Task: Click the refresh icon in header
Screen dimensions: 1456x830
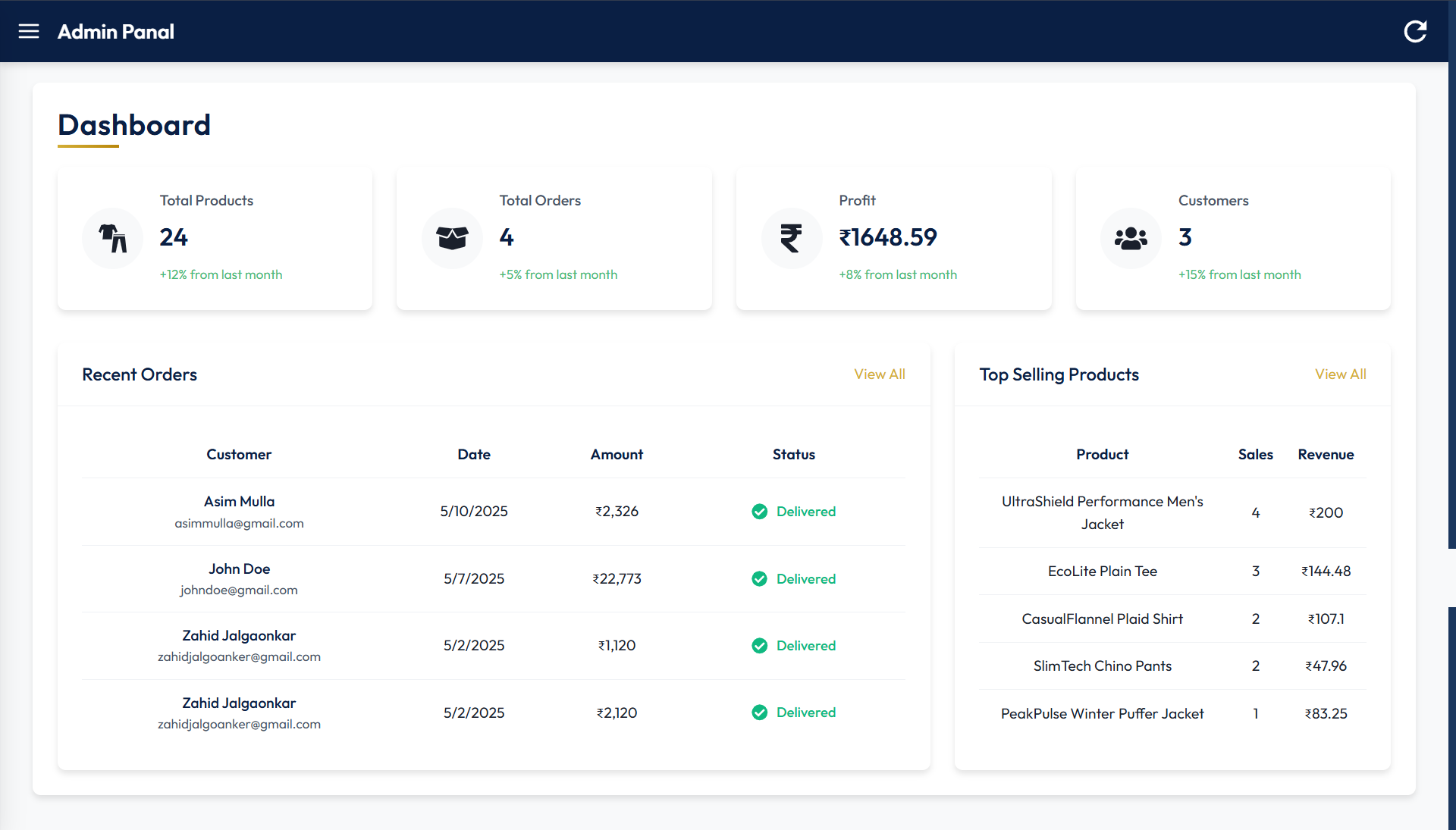Action: point(1415,31)
